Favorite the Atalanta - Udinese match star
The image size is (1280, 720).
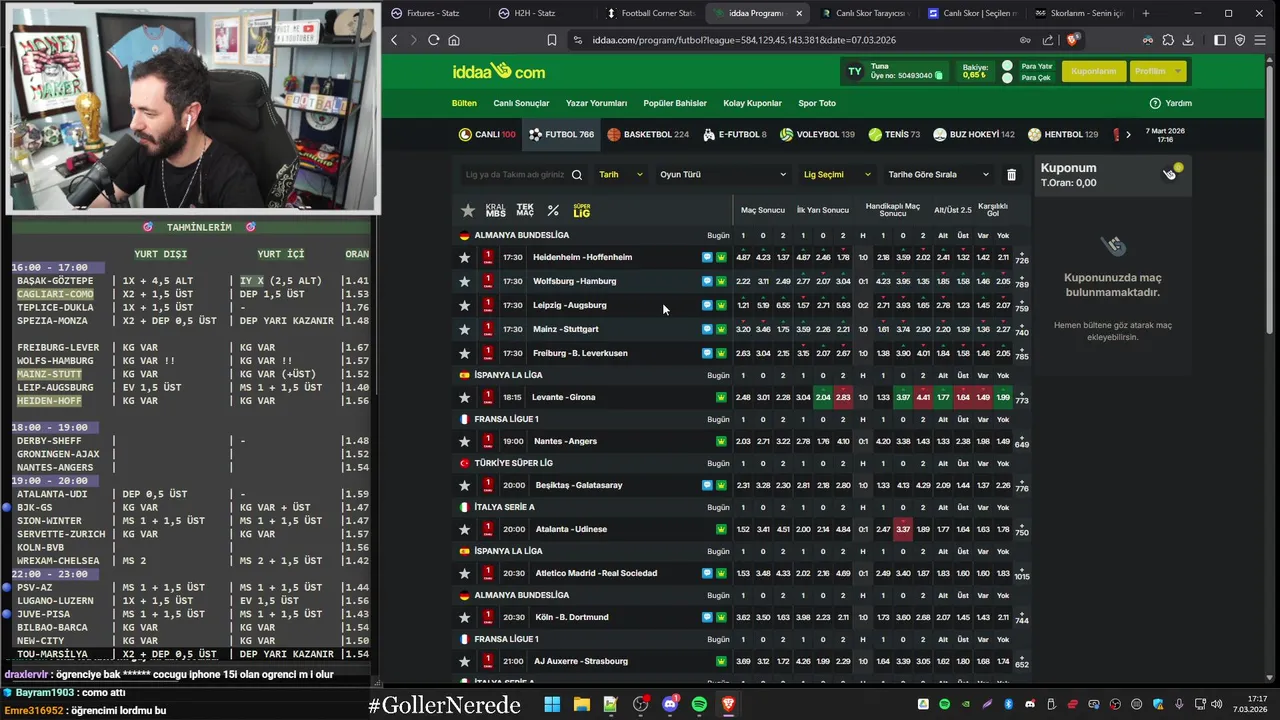[x=464, y=529]
